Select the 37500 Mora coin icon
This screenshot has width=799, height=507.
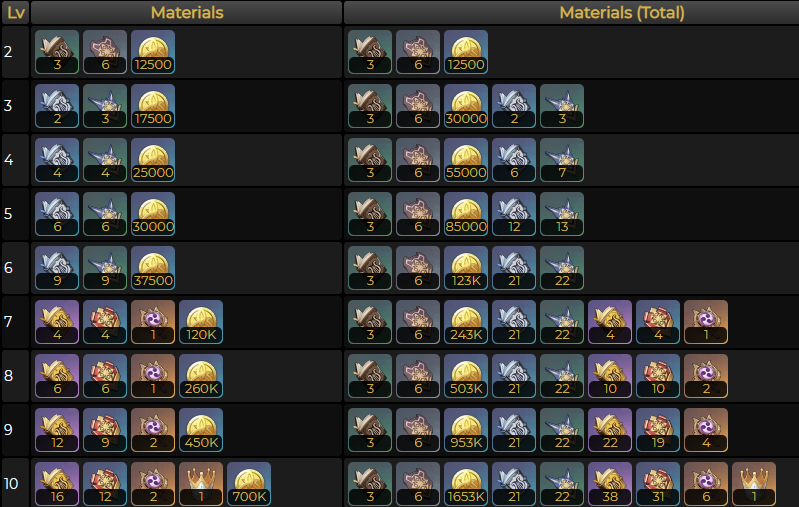[153, 268]
